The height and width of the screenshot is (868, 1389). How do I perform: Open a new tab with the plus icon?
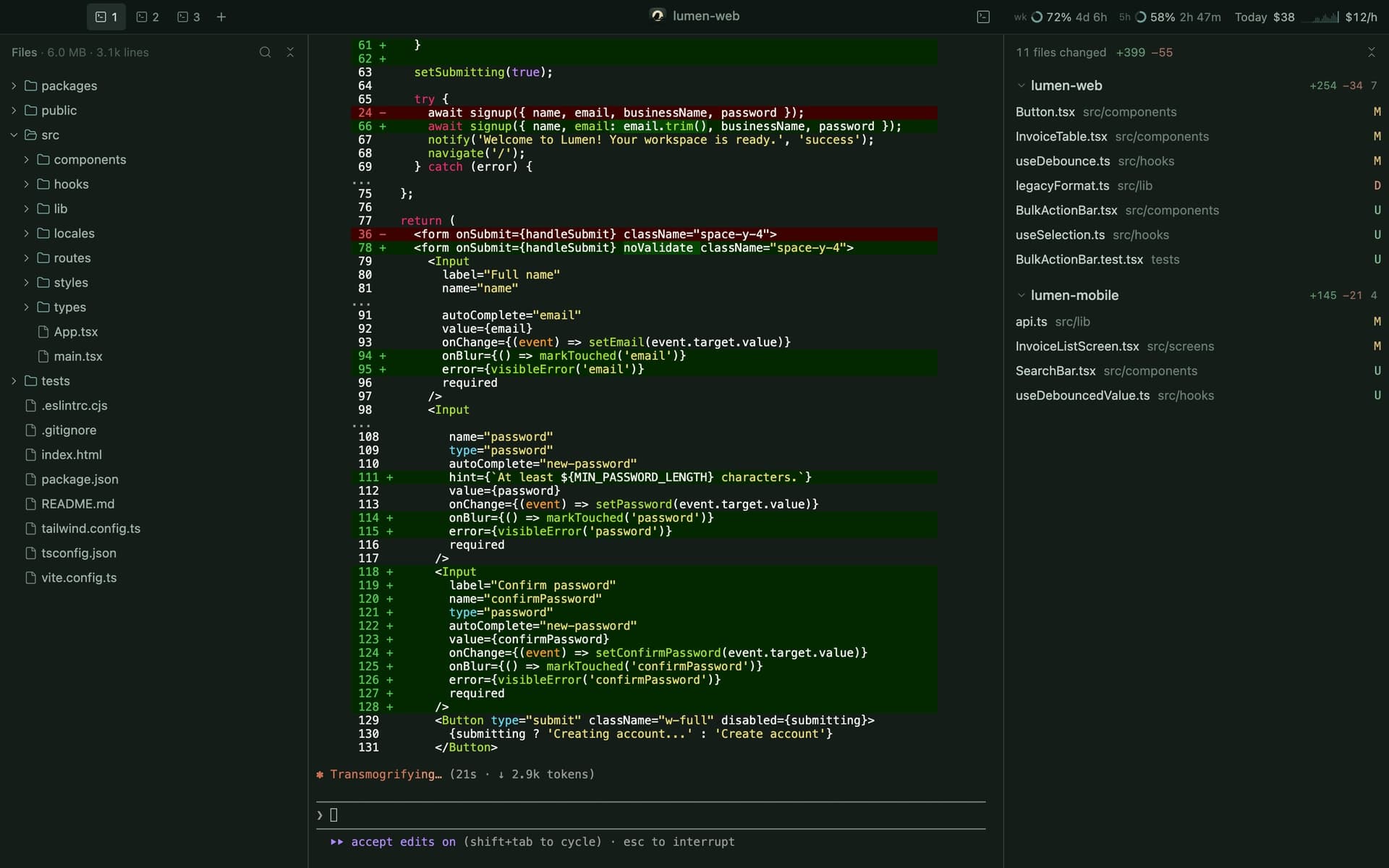pos(221,17)
